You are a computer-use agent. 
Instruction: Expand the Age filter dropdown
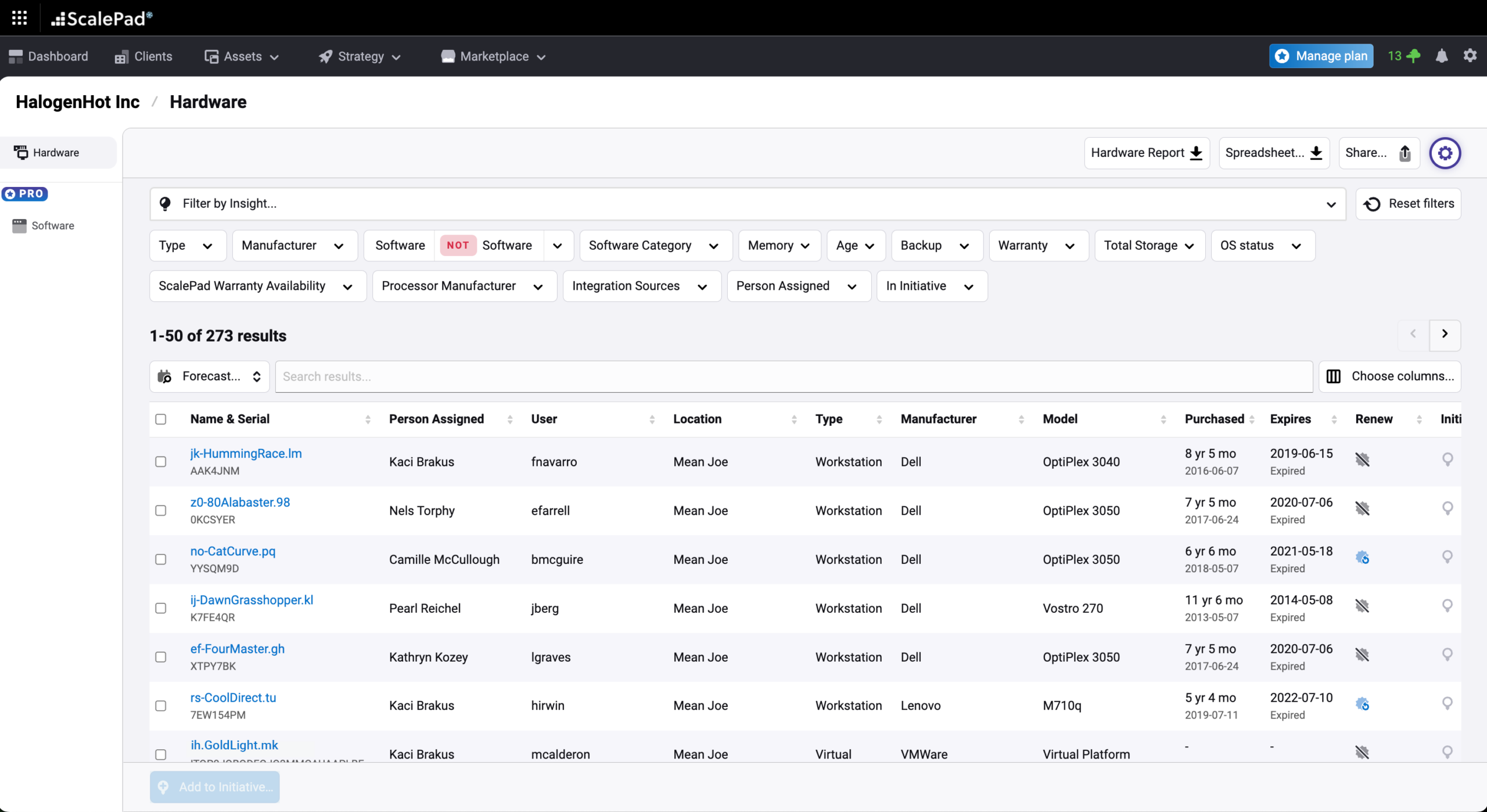click(856, 245)
